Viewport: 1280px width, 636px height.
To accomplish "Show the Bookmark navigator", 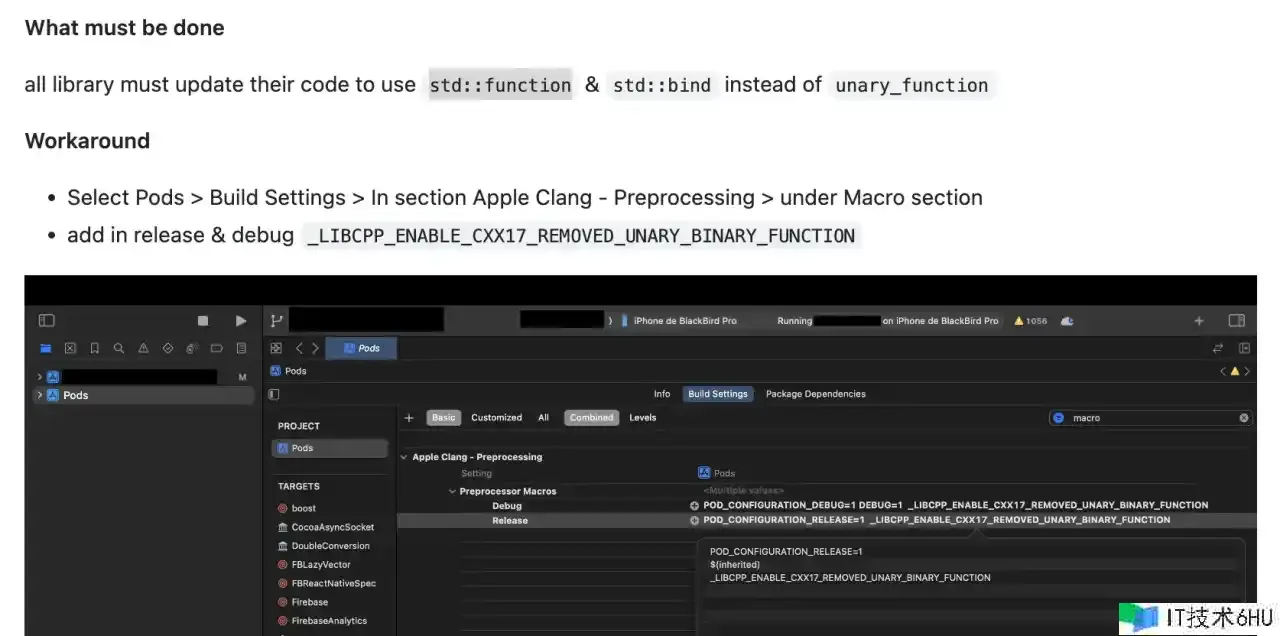I will coord(95,349).
